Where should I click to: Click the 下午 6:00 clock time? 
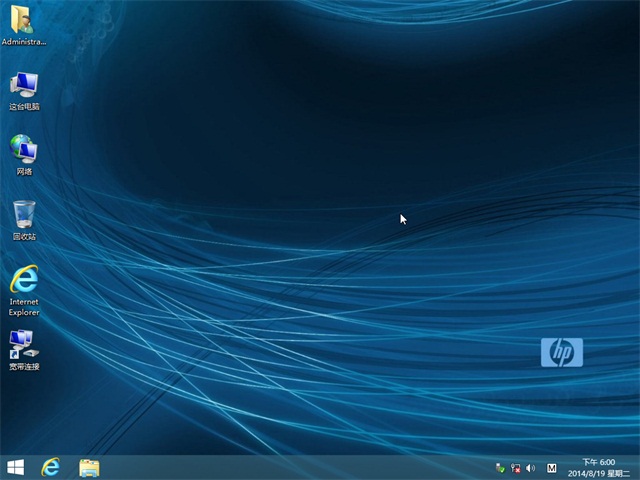tap(599, 462)
